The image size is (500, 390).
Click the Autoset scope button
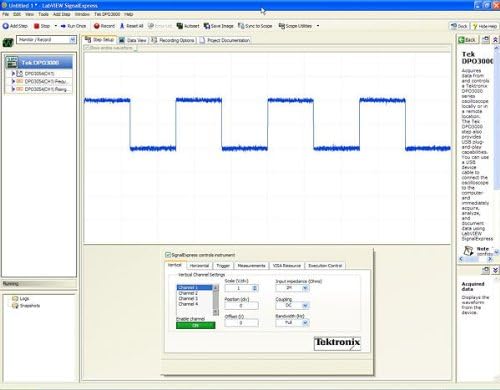[x=188, y=26]
